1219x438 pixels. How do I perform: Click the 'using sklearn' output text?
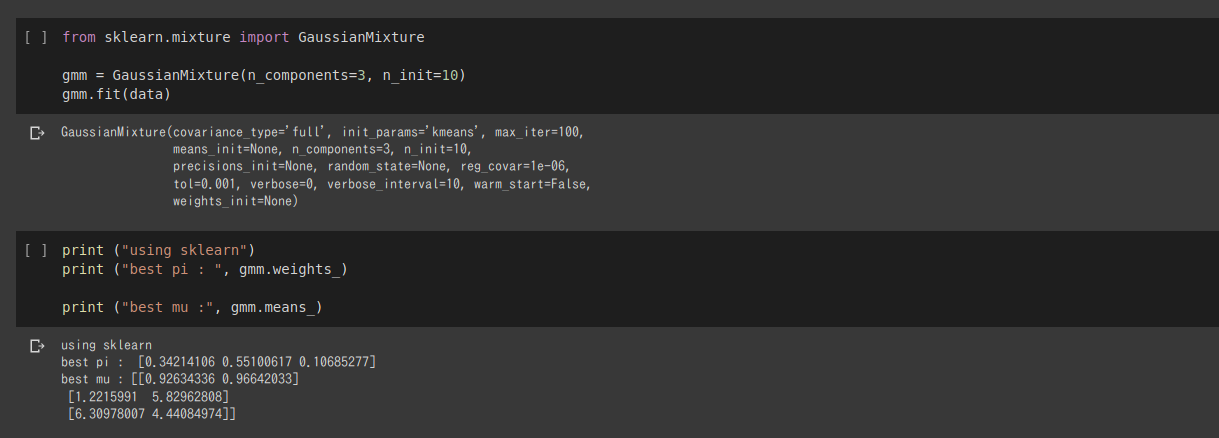(106, 345)
